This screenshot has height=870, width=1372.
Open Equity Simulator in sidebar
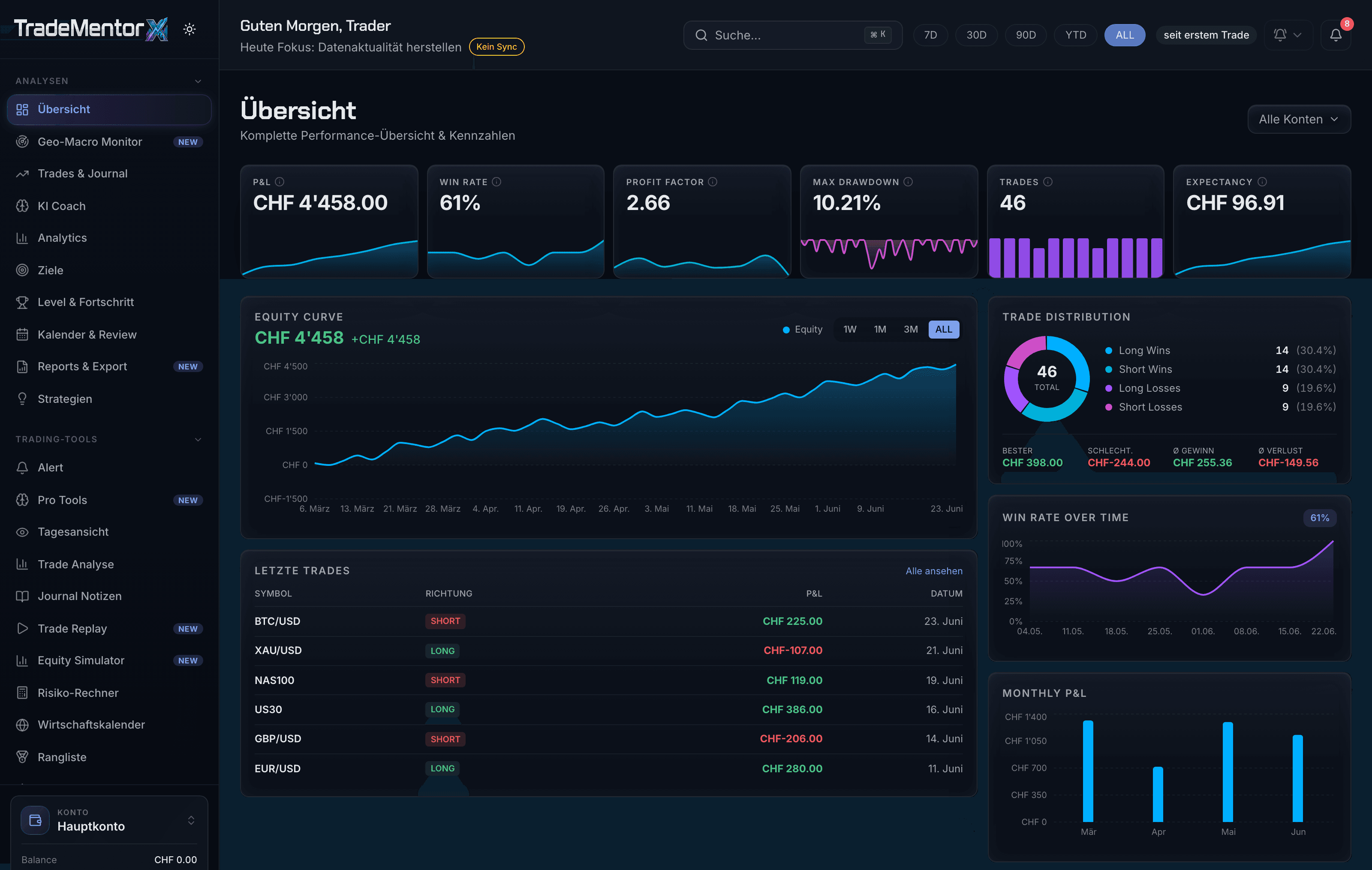(x=109, y=660)
